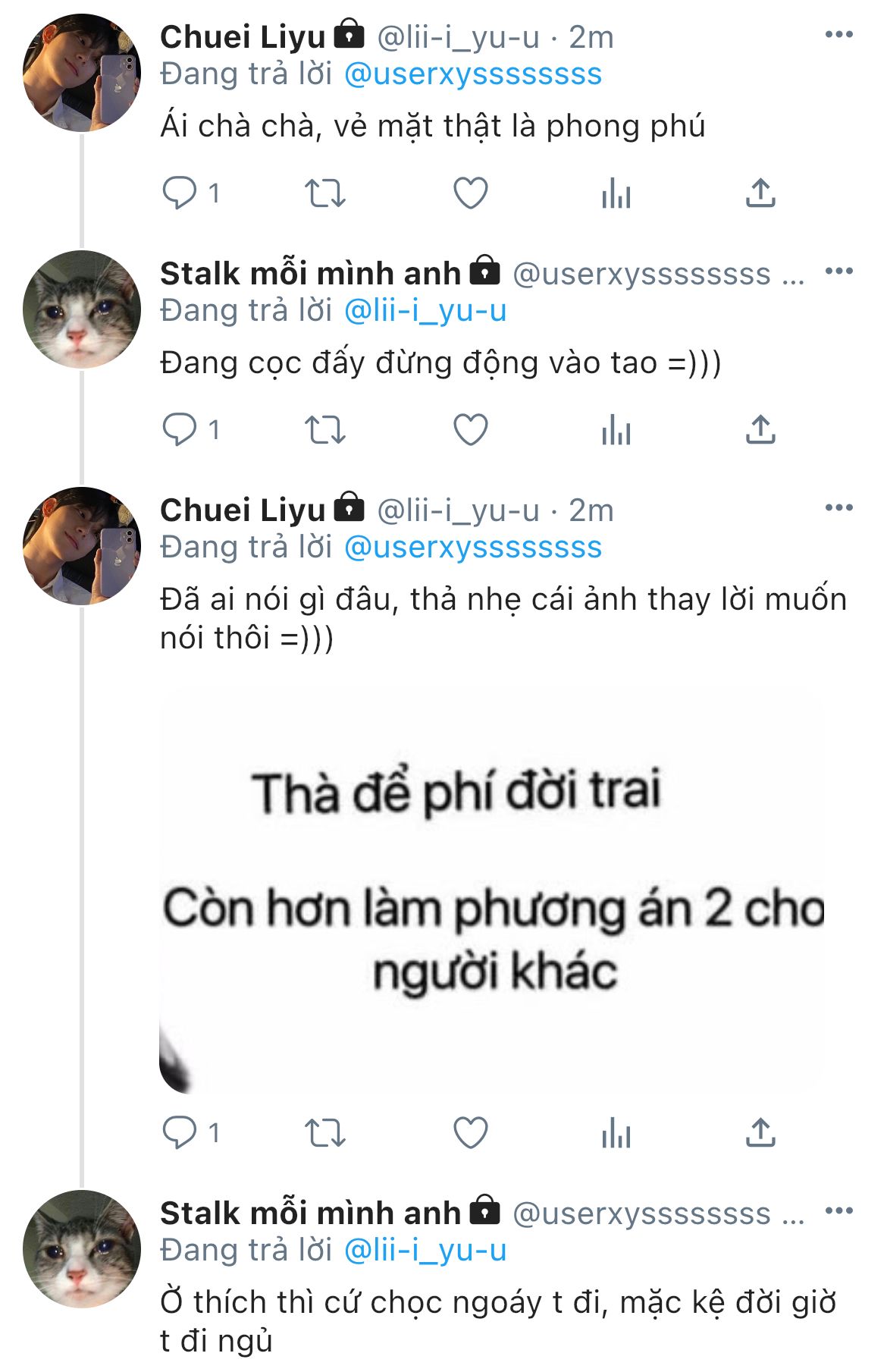Share the "Đang cọc đấy" tweet

tap(760, 430)
